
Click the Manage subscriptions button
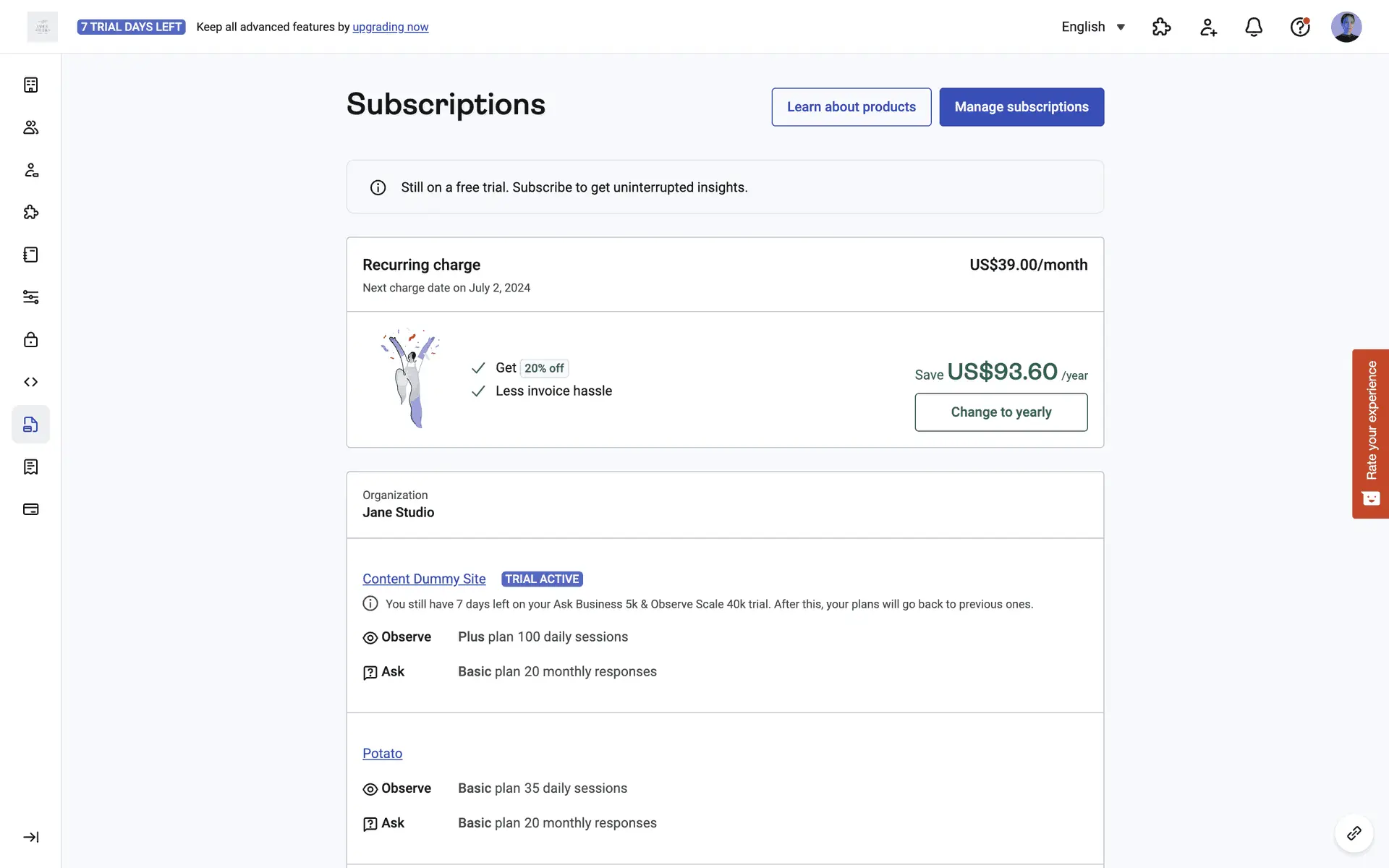(1021, 107)
